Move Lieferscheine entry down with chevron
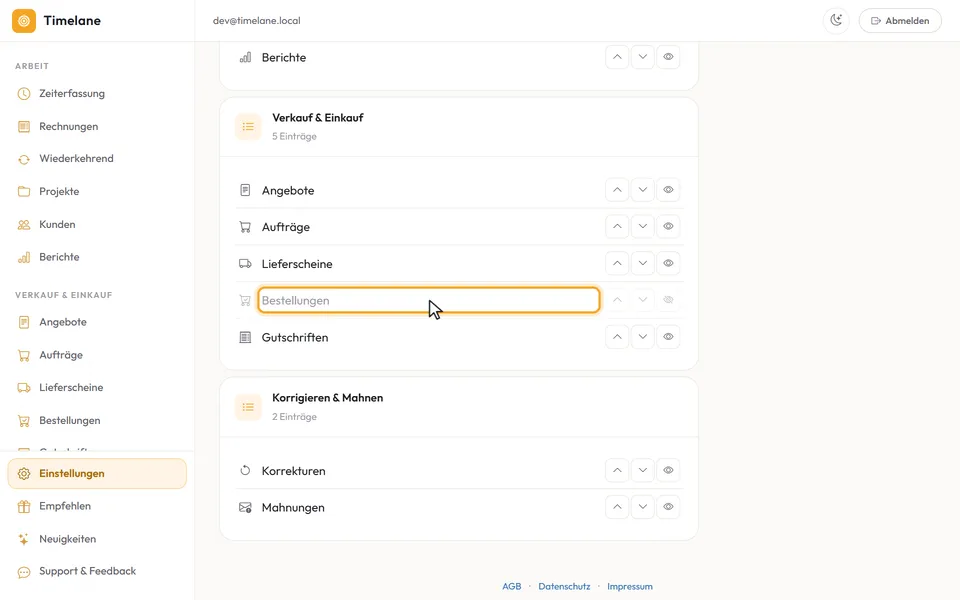This screenshot has width=960, height=600. (642, 263)
